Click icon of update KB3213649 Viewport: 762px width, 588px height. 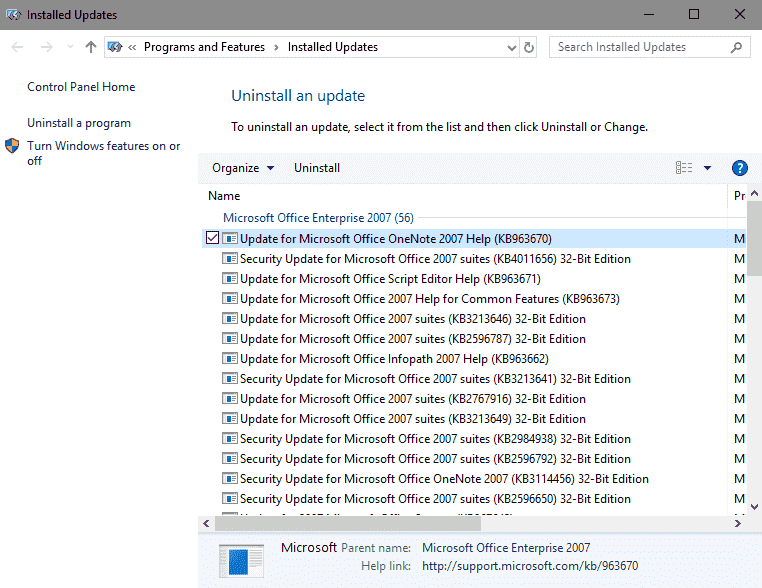230,418
